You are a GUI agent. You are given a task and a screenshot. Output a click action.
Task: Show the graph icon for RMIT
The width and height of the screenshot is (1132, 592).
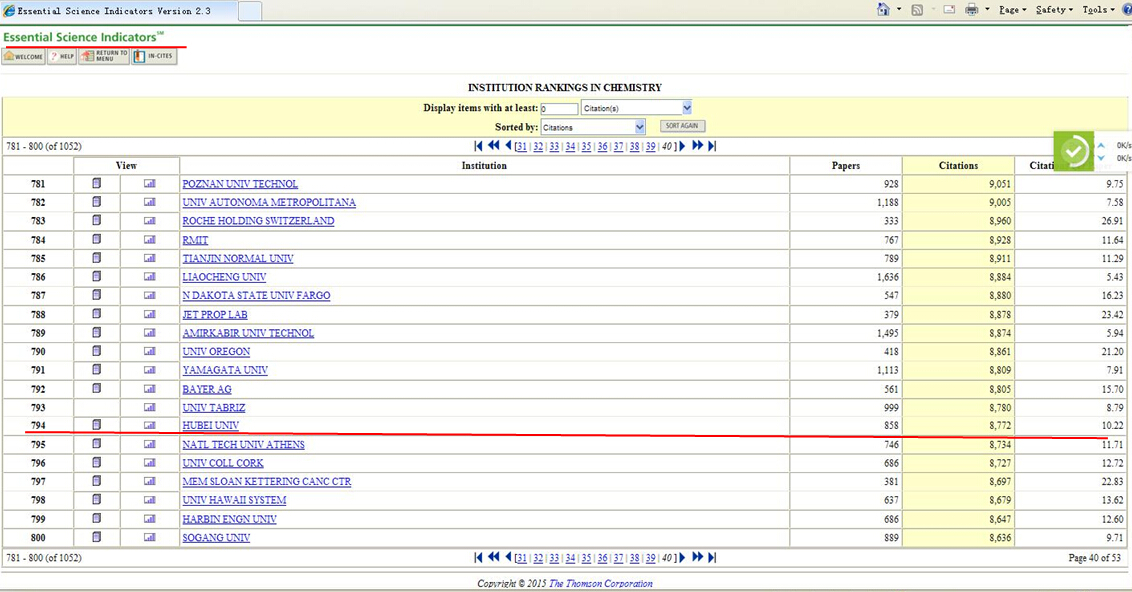[149, 240]
